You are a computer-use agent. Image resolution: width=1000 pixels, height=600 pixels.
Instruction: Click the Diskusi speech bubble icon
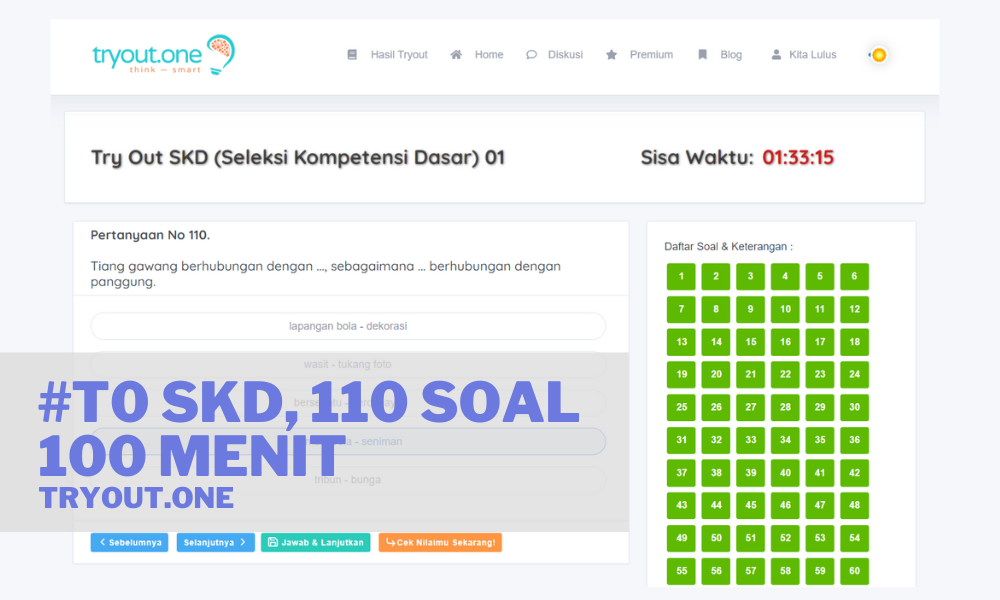(530, 54)
